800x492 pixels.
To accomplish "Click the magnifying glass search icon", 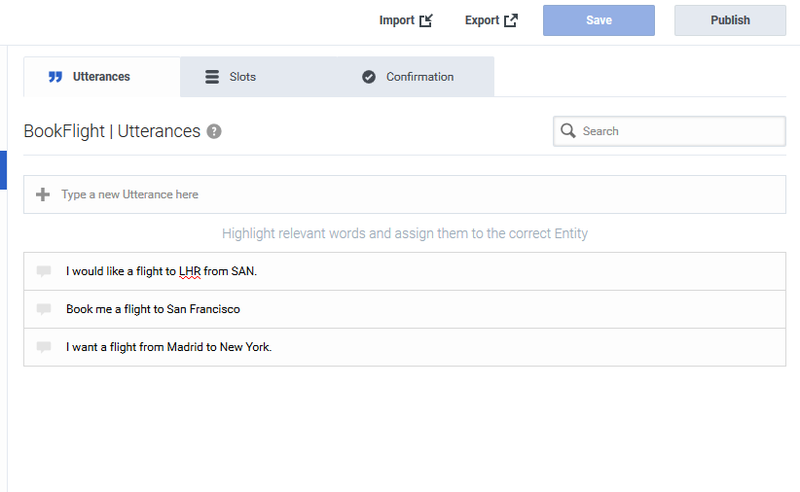I will (x=568, y=131).
